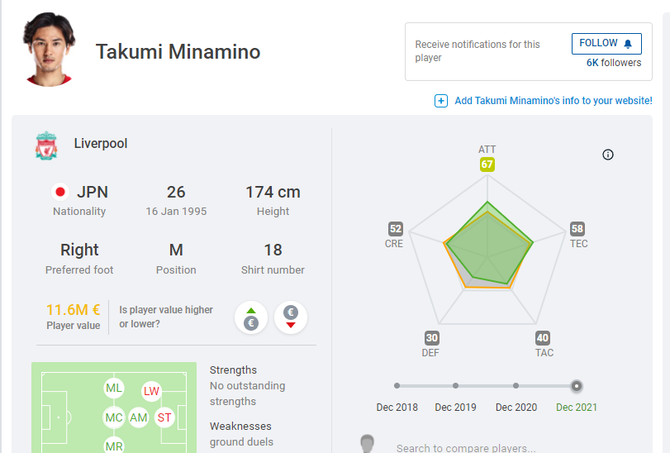Vote player value lower with red arrow
670x453 pixels.
tap(291, 318)
